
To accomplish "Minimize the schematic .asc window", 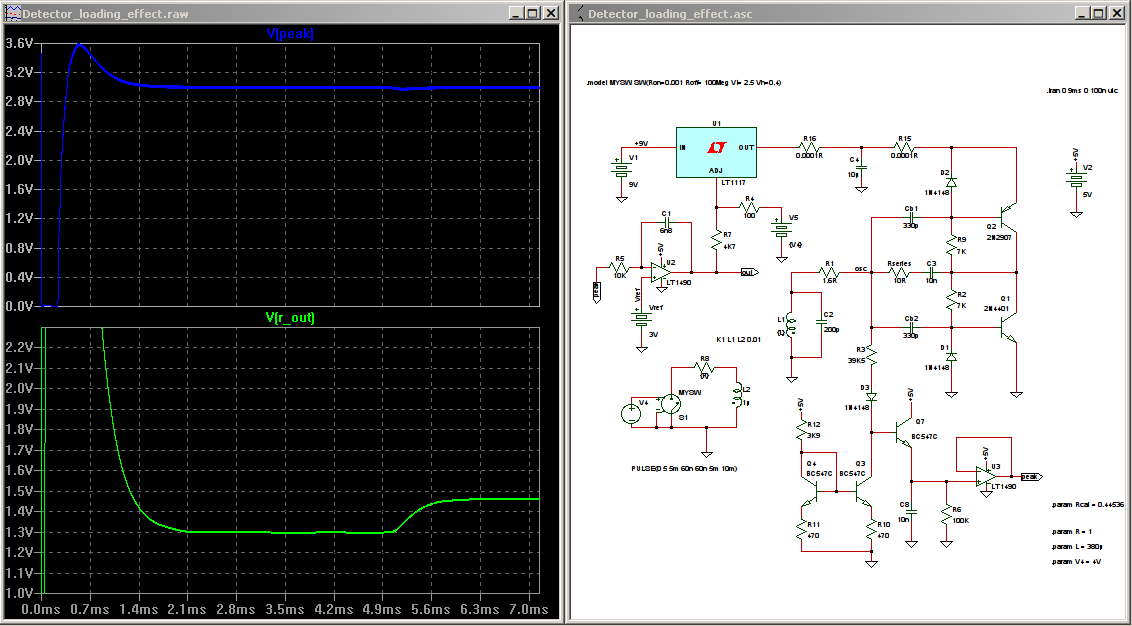I will point(1083,13).
